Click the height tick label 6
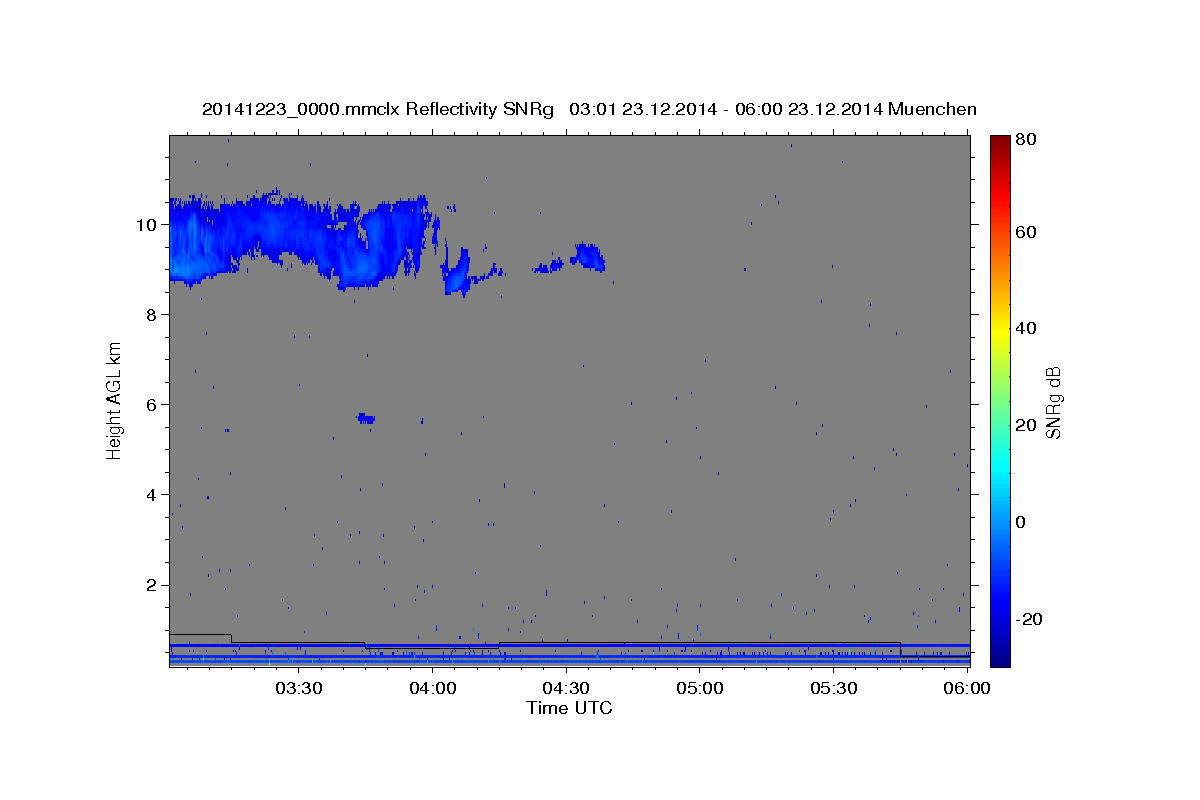1200x800 pixels. [x=152, y=404]
